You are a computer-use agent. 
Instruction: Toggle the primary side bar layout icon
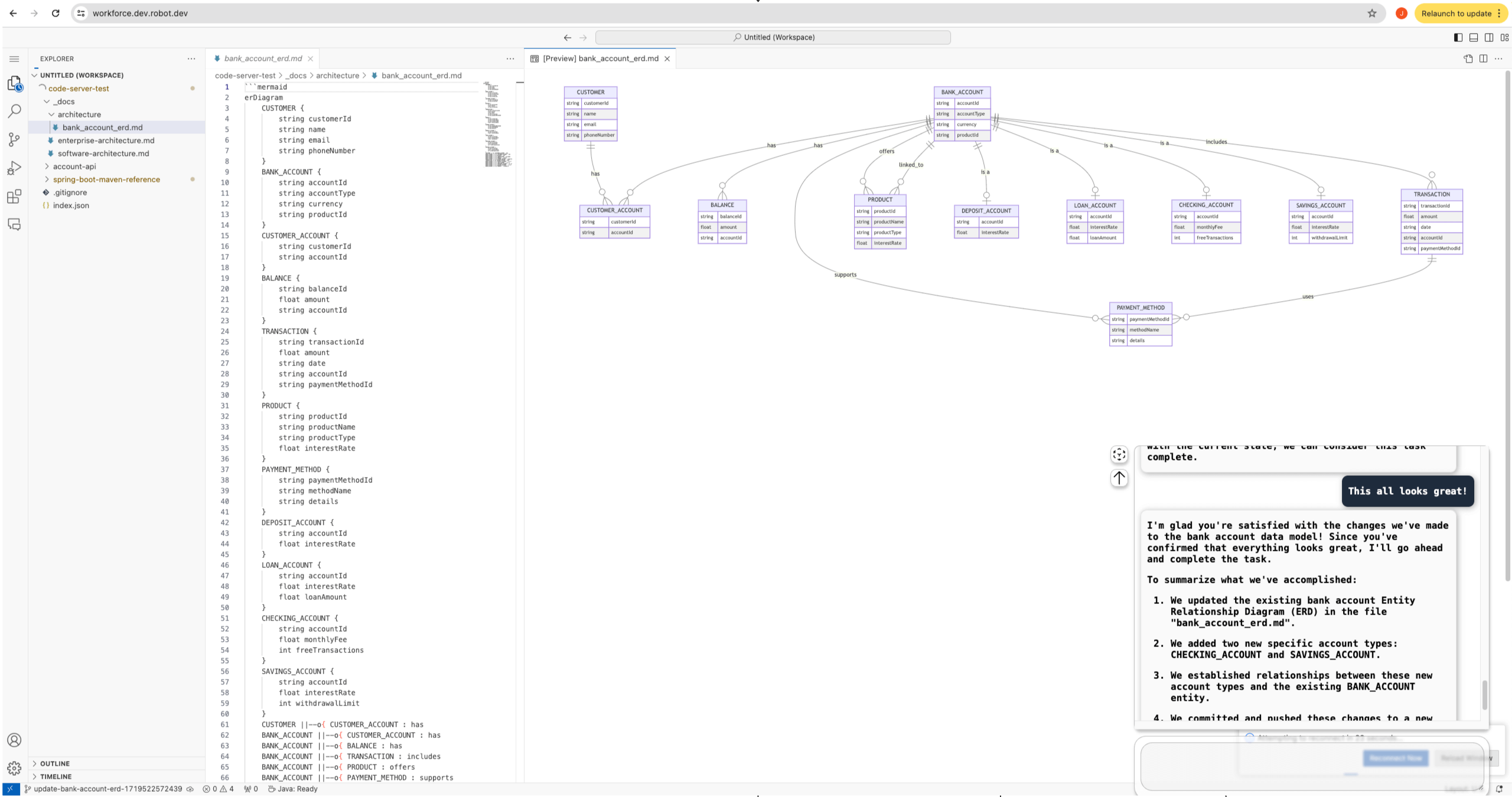1458,37
